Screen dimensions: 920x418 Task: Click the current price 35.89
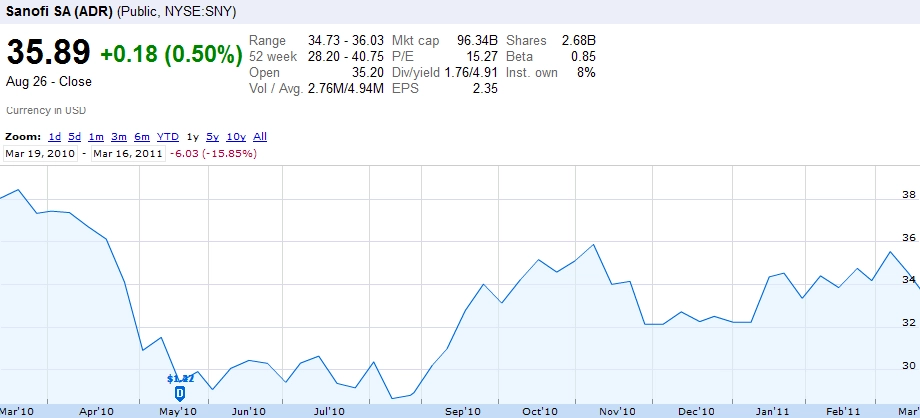coord(48,52)
